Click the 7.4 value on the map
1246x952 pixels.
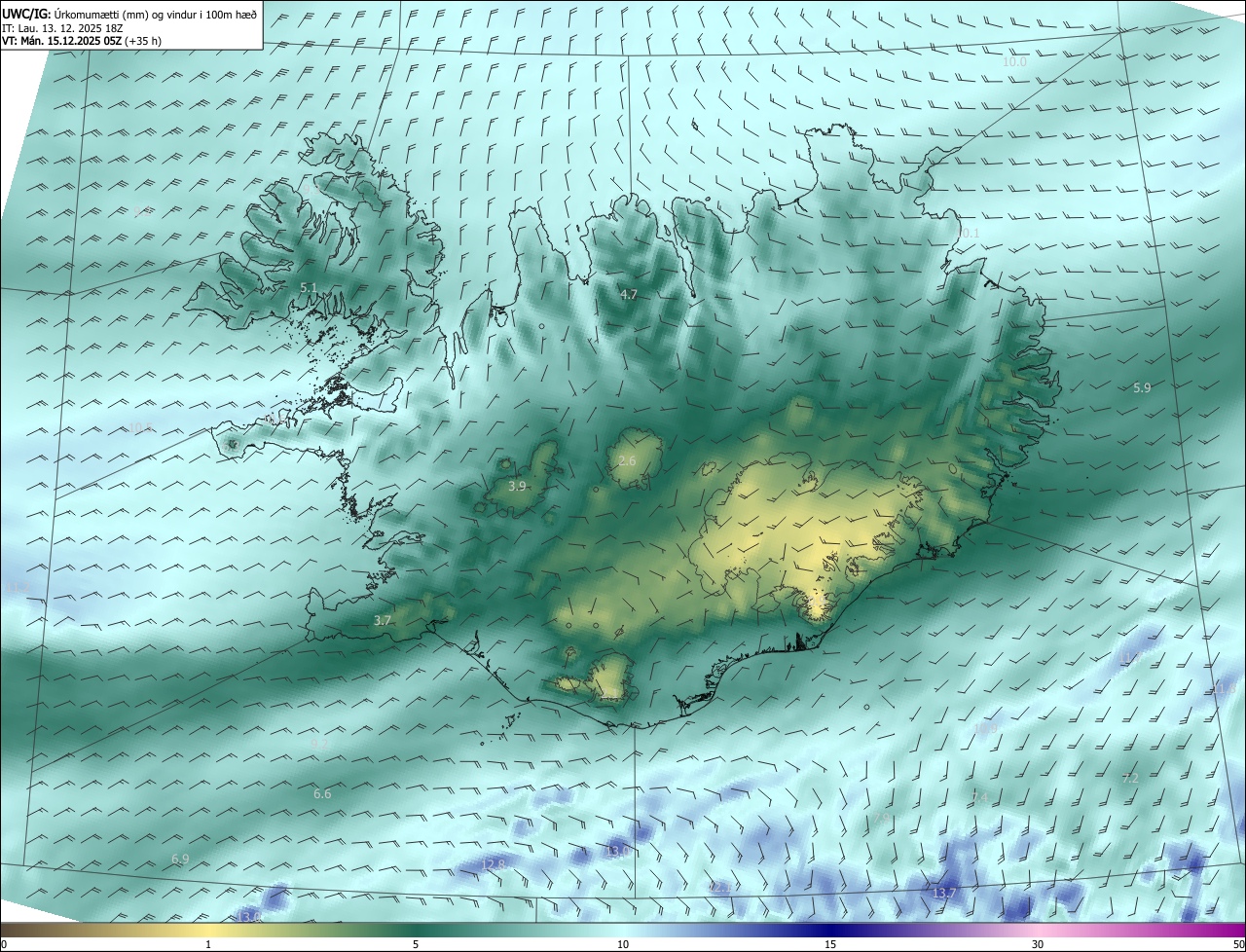pos(980,798)
